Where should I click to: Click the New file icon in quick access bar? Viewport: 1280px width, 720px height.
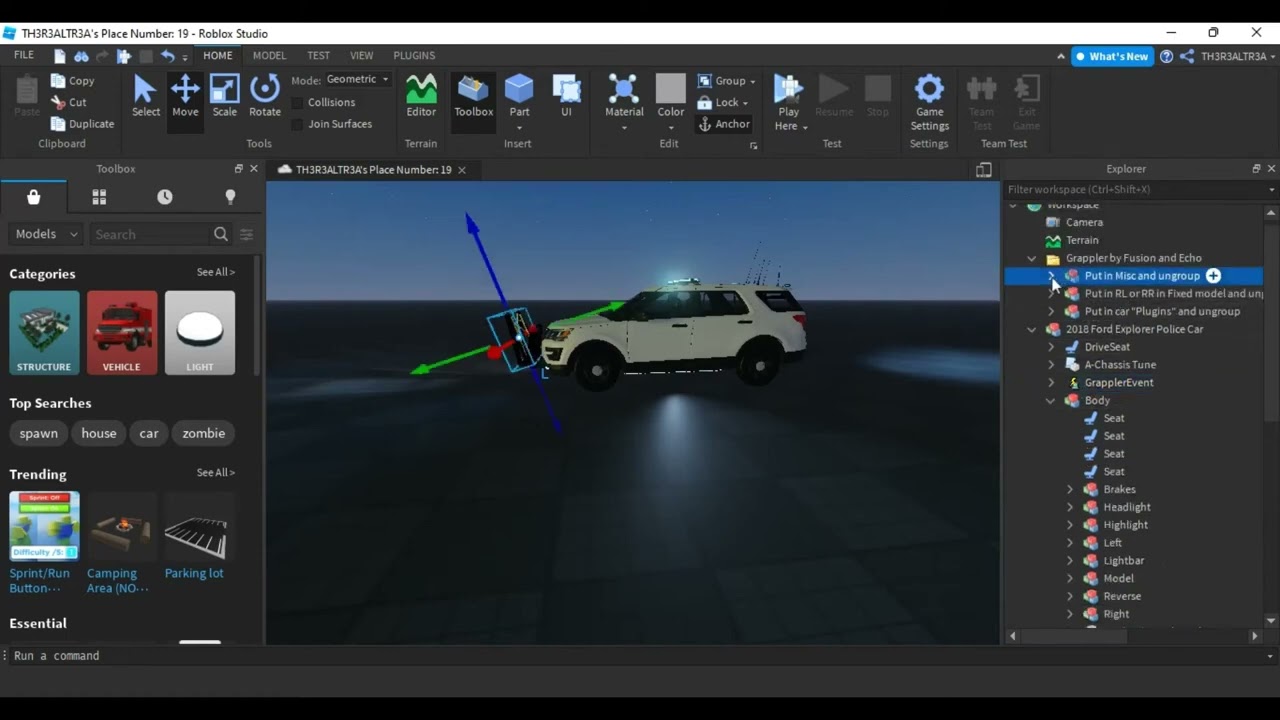click(60, 56)
